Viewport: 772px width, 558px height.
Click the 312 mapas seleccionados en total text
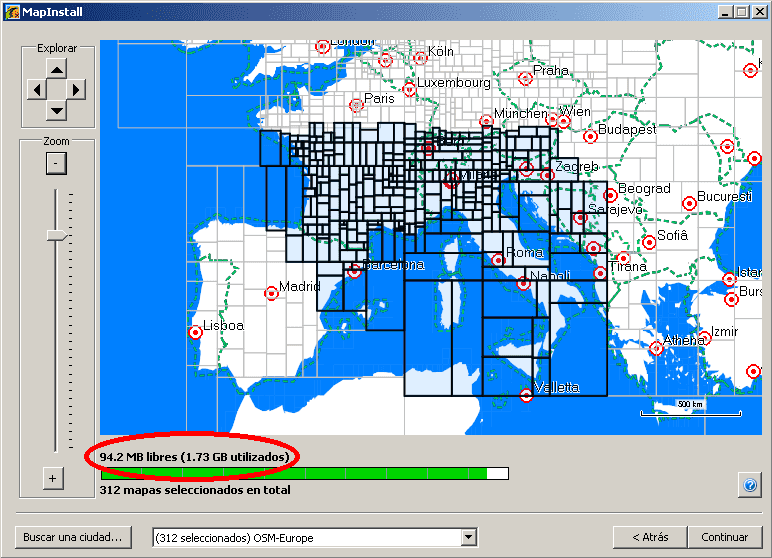click(195, 490)
